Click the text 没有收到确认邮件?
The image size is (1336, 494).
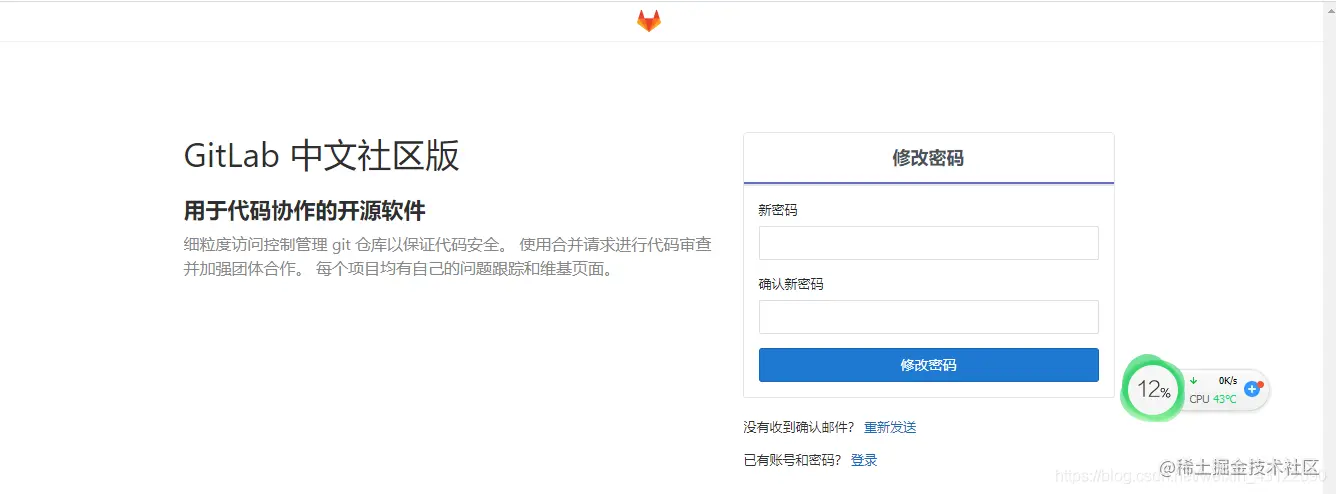click(799, 427)
